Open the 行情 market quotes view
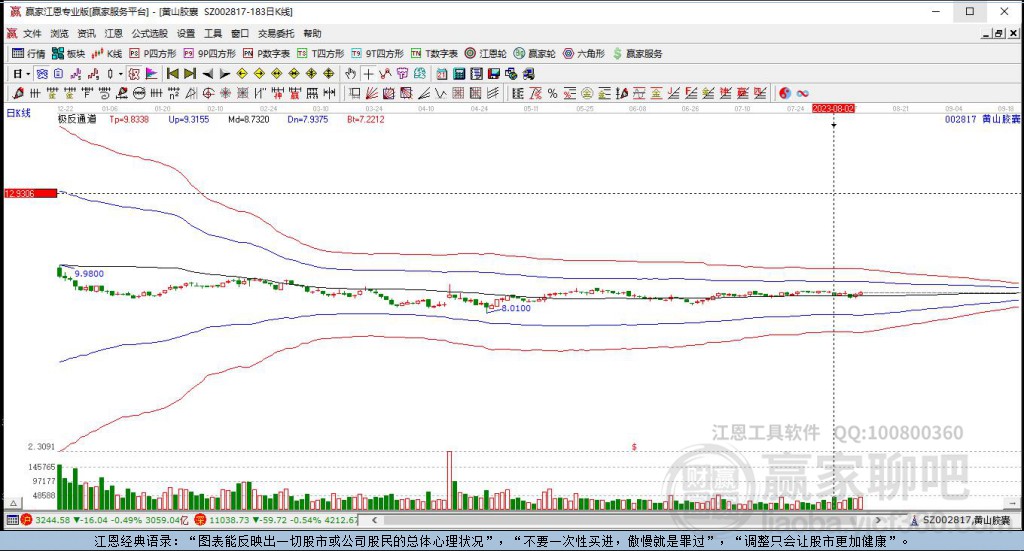This screenshot has width=1024, height=551. click(28, 53)
